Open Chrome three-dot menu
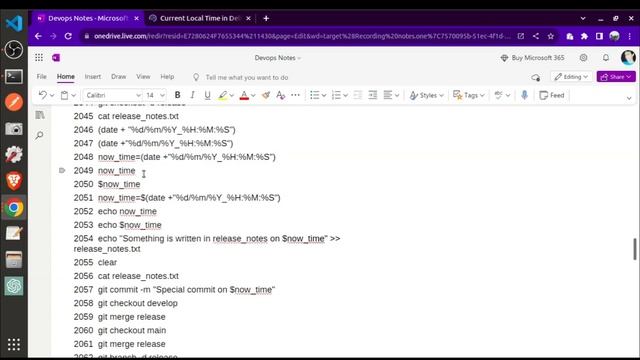Viewport: 640px width, 360px height. (630, 36)
